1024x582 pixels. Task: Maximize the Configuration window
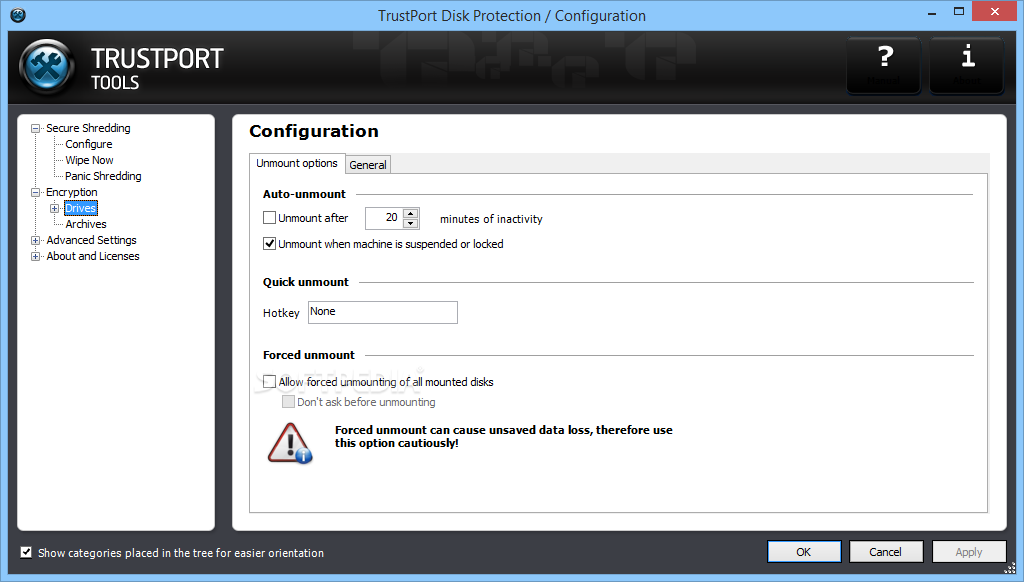coord(959,12)
